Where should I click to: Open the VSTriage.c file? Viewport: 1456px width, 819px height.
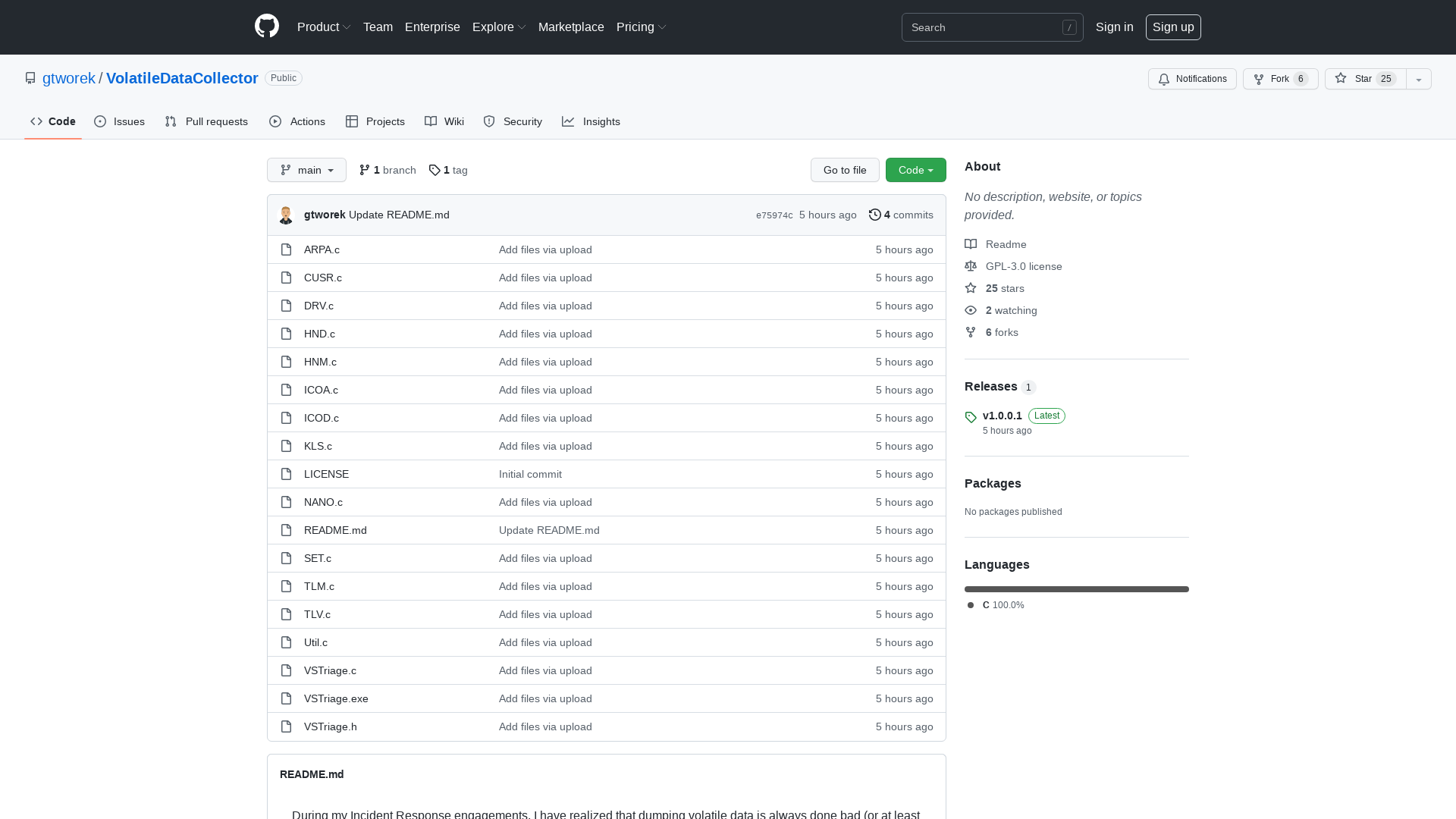[330, 670]
